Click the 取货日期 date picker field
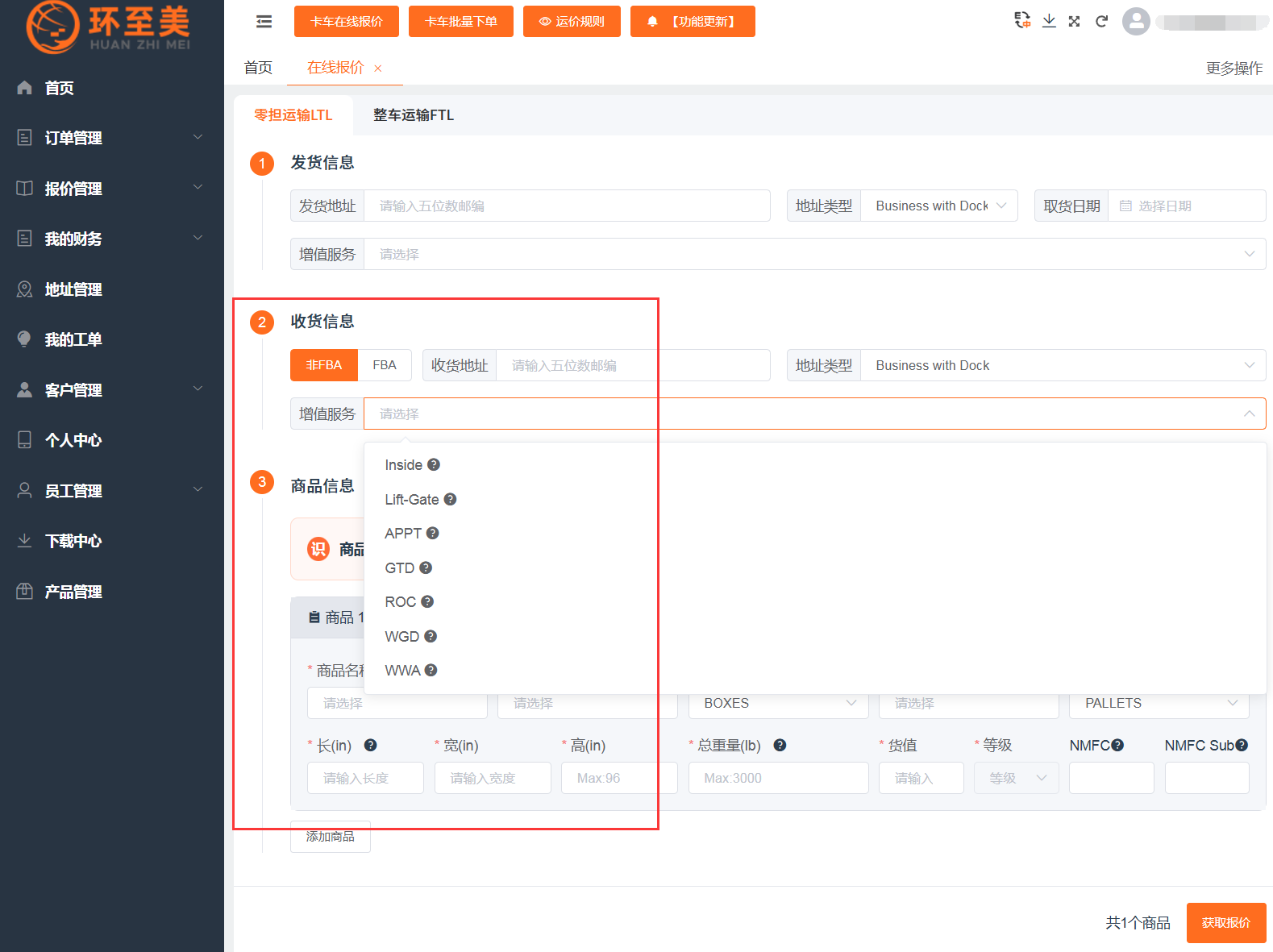 [x=1187, y=206]
